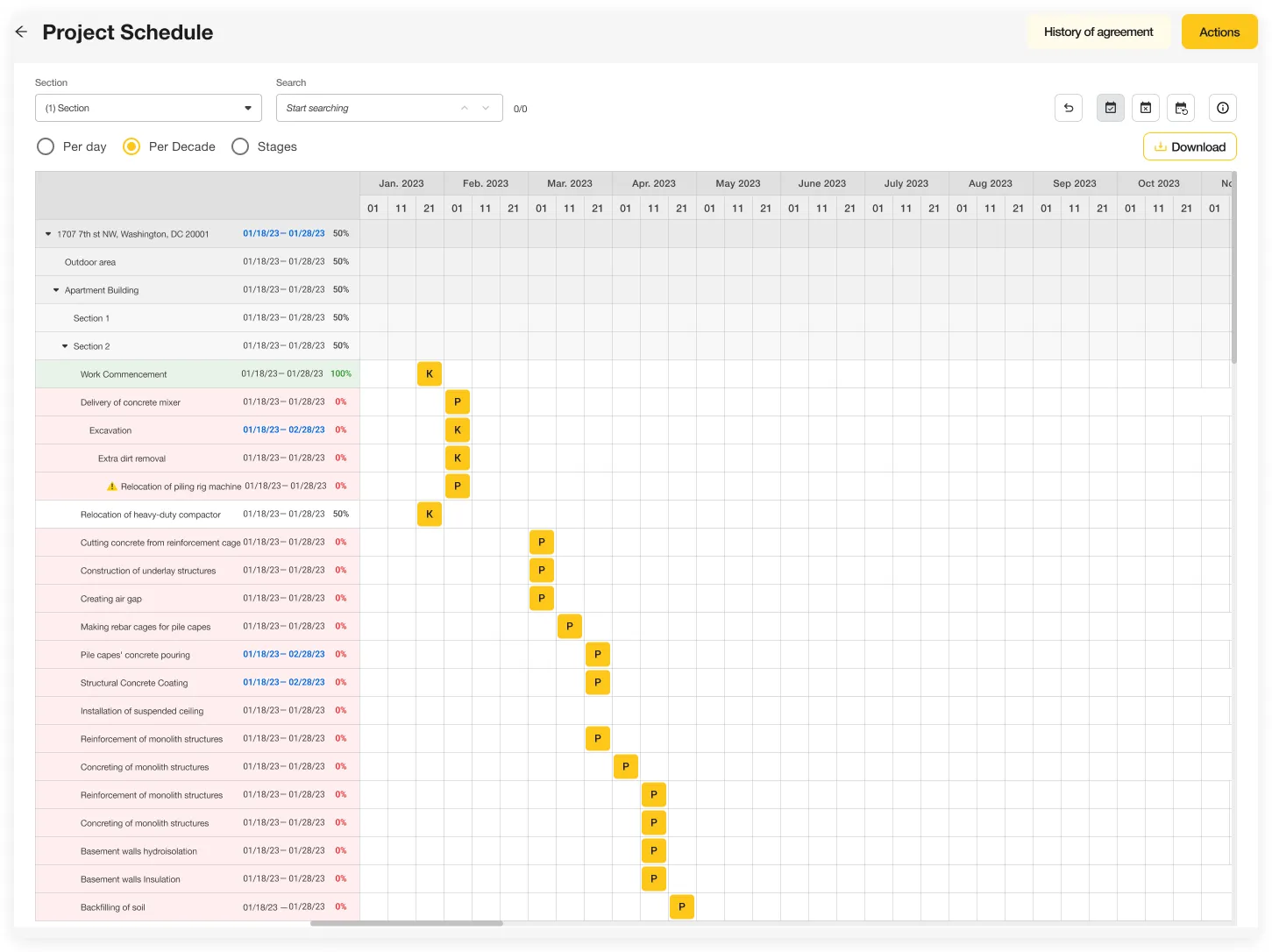The image size is (1272, 952).
Task: Click the undo arrow icon button
Action: click(1069, 108)
